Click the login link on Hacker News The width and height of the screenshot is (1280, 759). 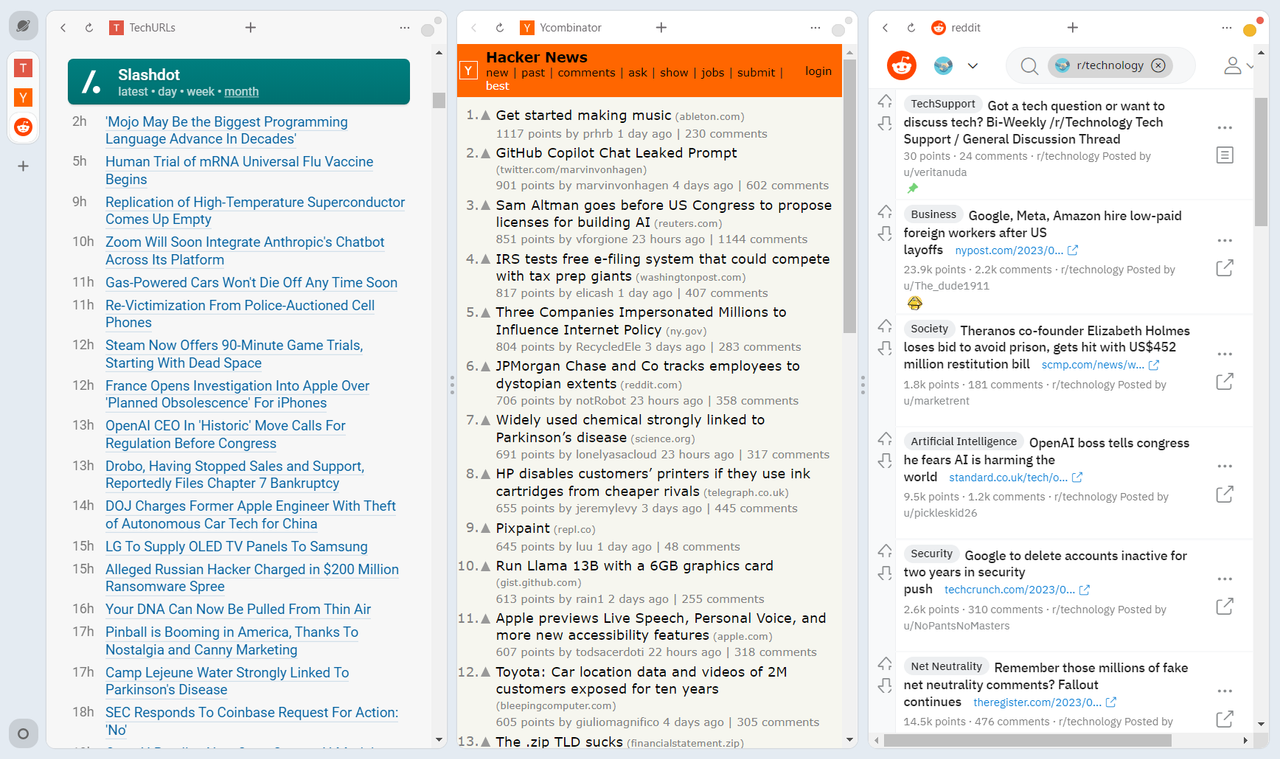(x=818, y=70)
